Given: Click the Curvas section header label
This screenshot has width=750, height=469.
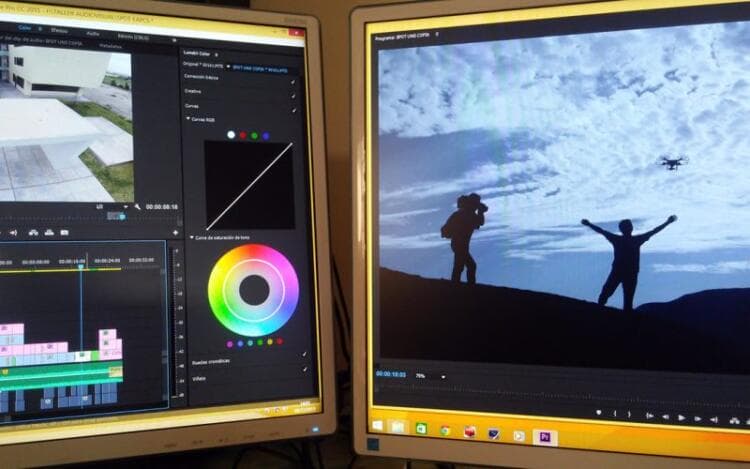Looking at the screenshot, I should click(191, 106).
